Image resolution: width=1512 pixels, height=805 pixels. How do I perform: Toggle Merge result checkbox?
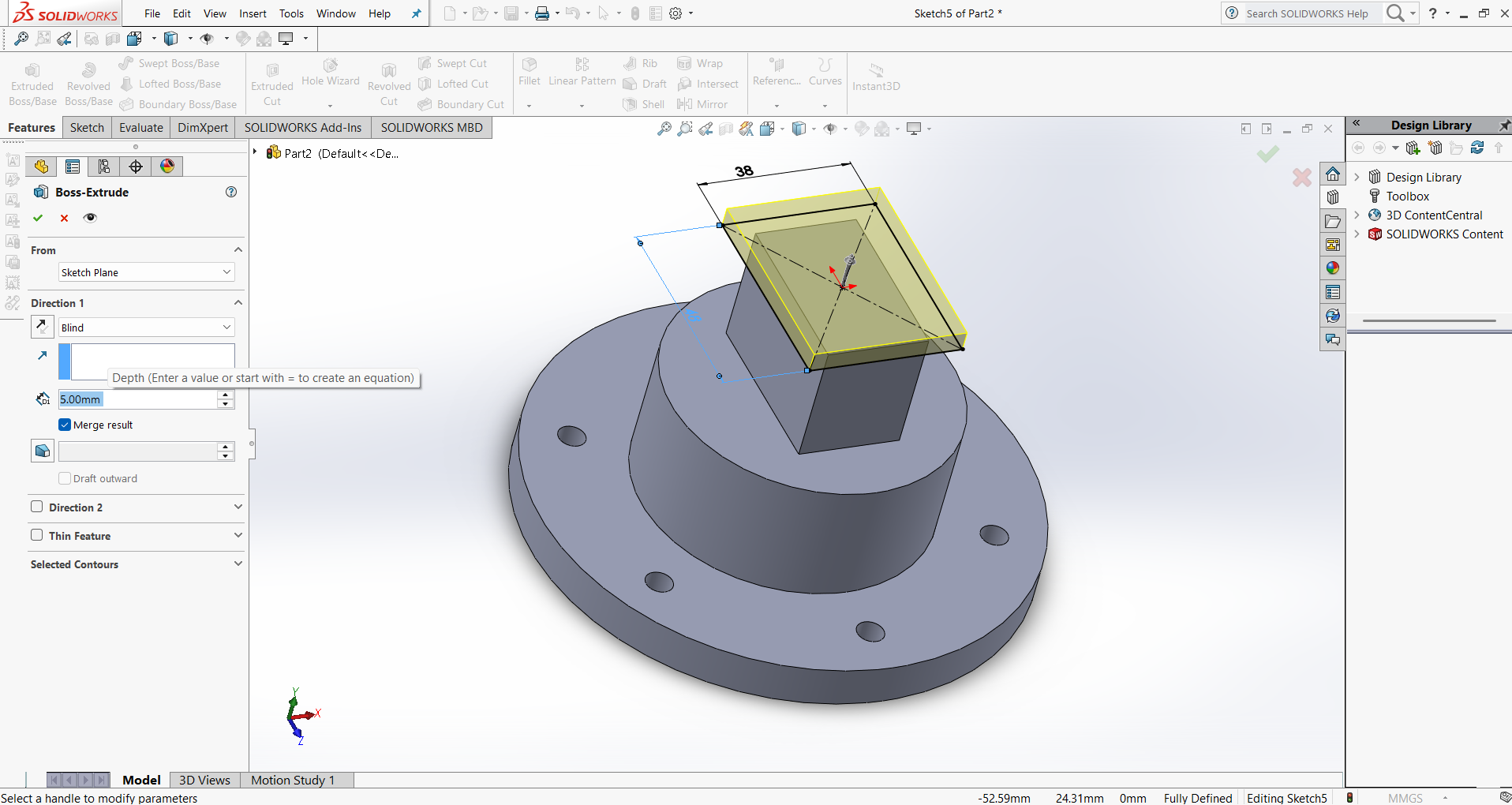pos(65,425)
